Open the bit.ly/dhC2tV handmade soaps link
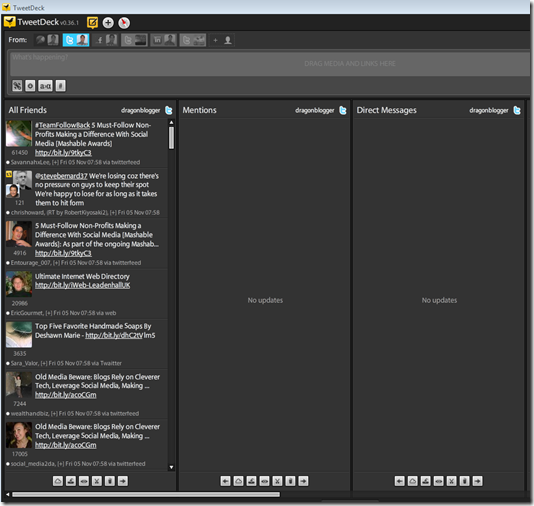This screenshot has width=534, height=506. (114, 335)
